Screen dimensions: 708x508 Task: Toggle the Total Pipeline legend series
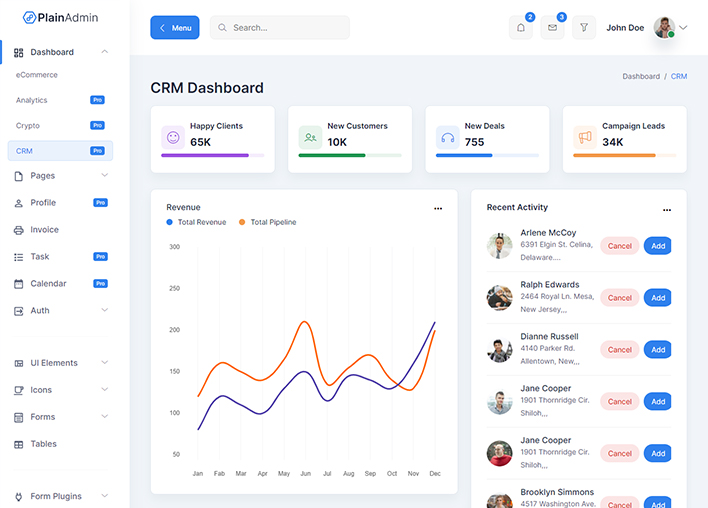(x=268, y=222)
